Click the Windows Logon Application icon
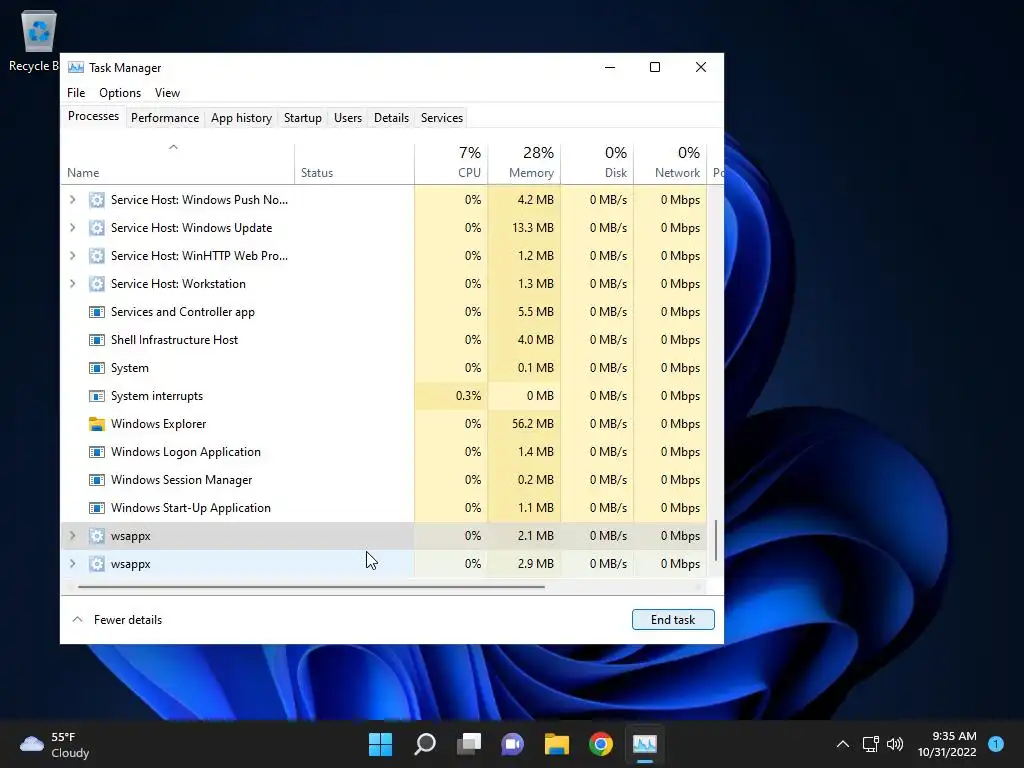This screenshot has height=768, width=1024. [97, 452]
